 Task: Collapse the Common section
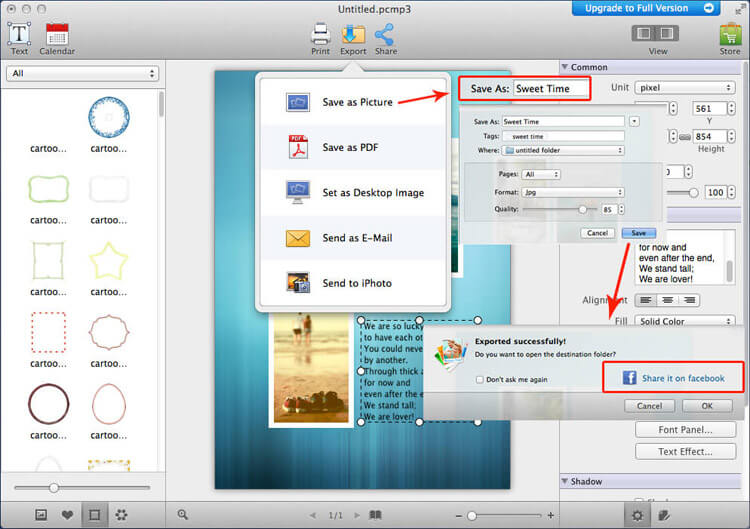565,67
